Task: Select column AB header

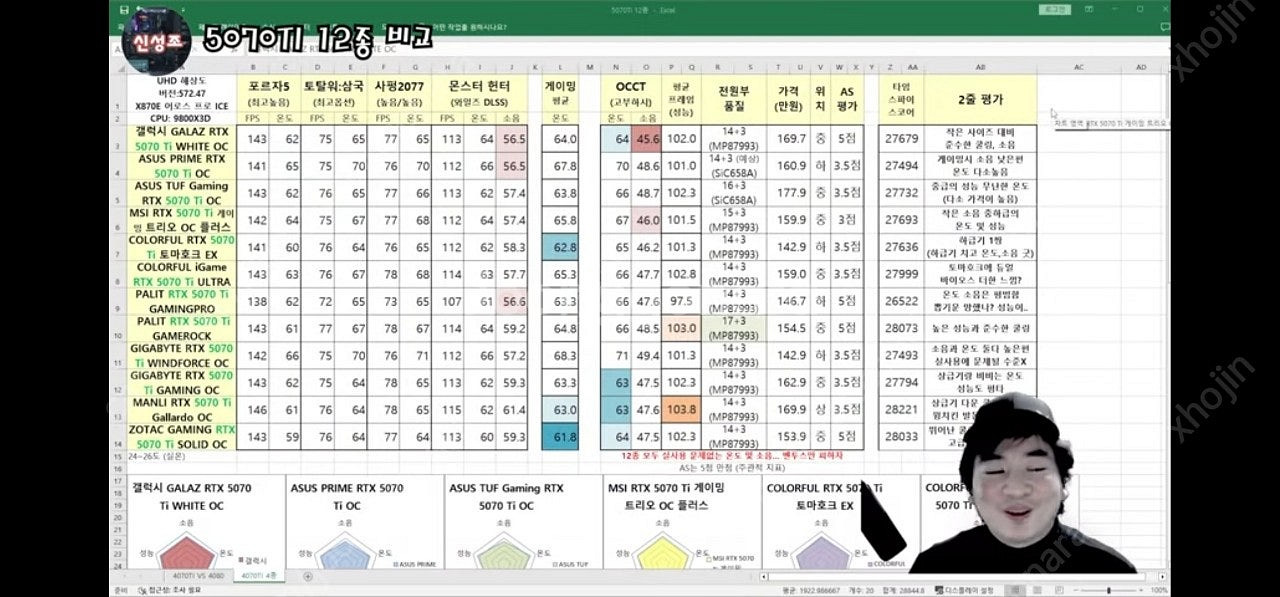Action: click(980, 67)
